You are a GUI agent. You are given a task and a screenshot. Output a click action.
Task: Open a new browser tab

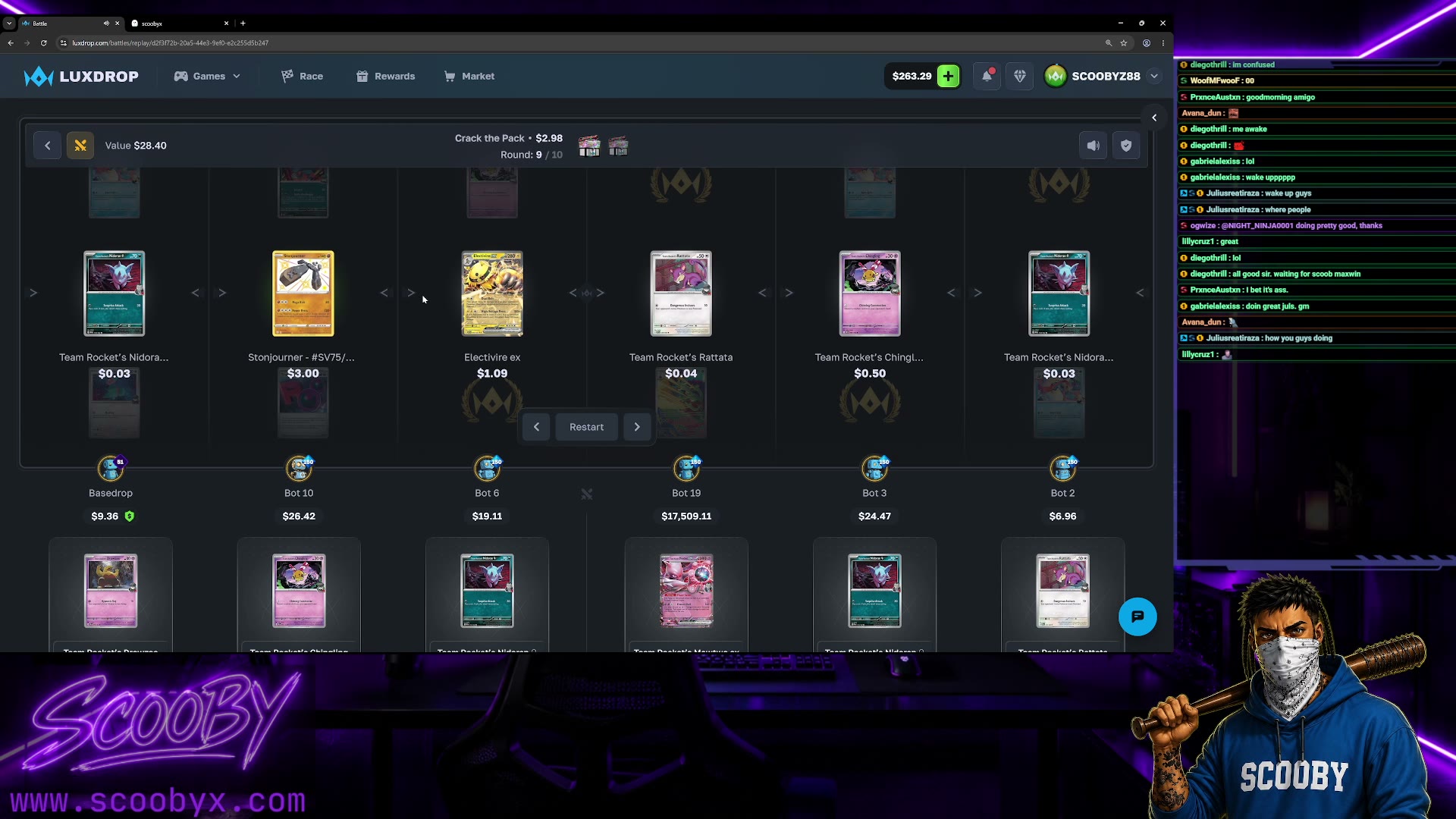[243, 24]
